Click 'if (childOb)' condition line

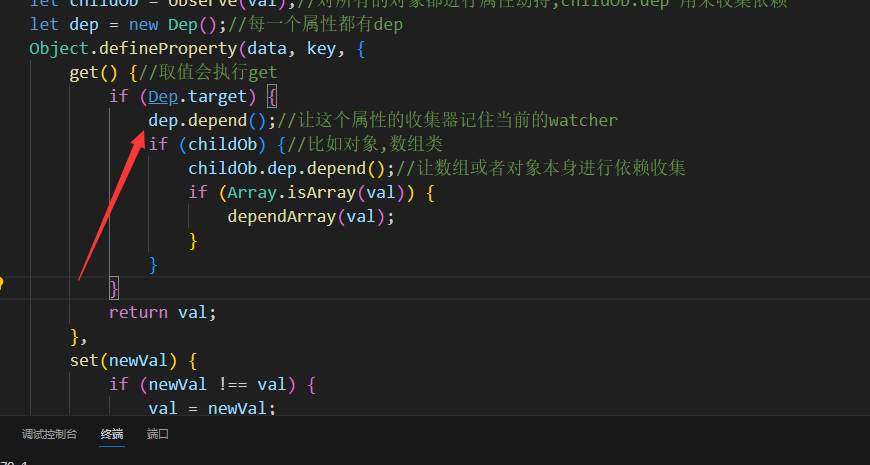[208, 144]
